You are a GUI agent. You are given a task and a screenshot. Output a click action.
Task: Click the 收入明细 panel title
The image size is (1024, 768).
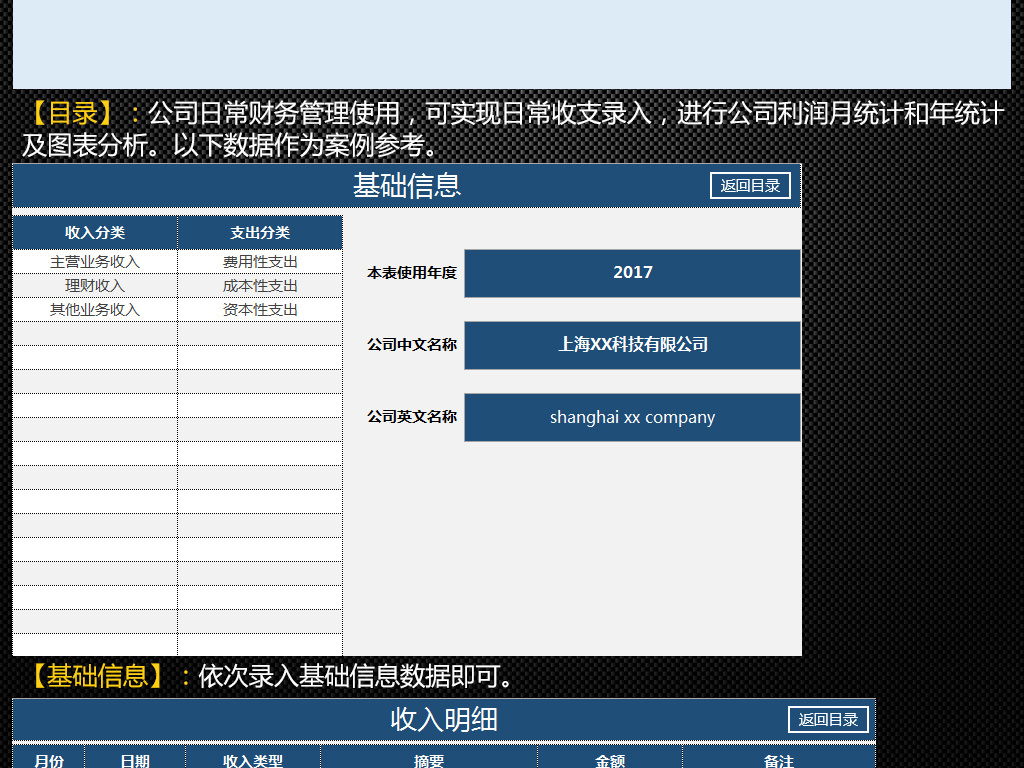[443, 720]
